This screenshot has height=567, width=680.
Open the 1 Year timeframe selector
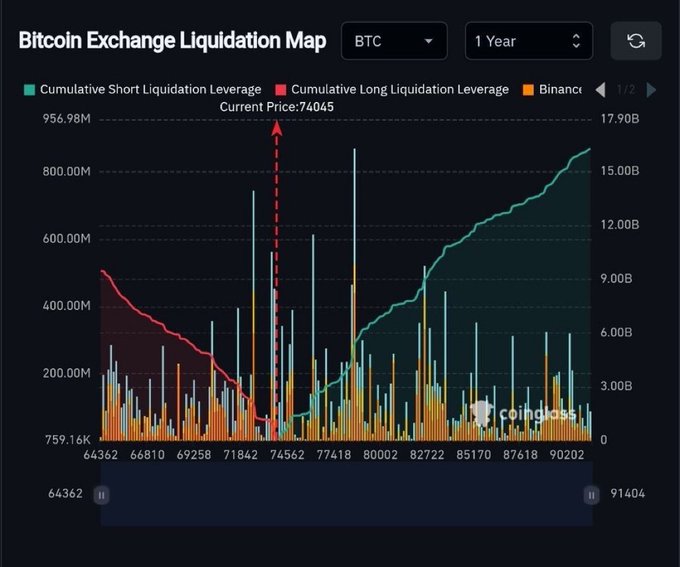pos(529,41)
